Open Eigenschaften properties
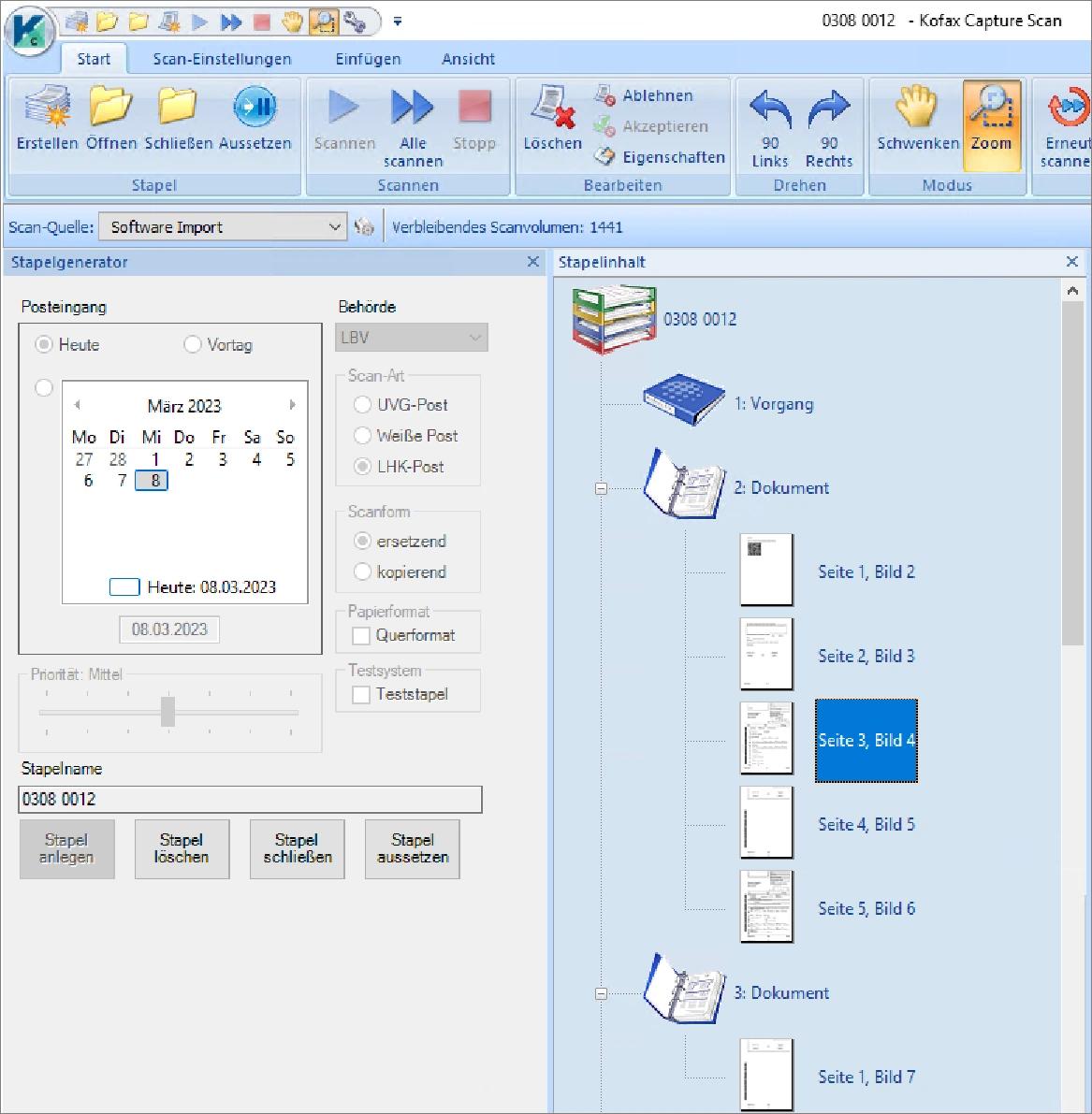 (x=661, y=157)
